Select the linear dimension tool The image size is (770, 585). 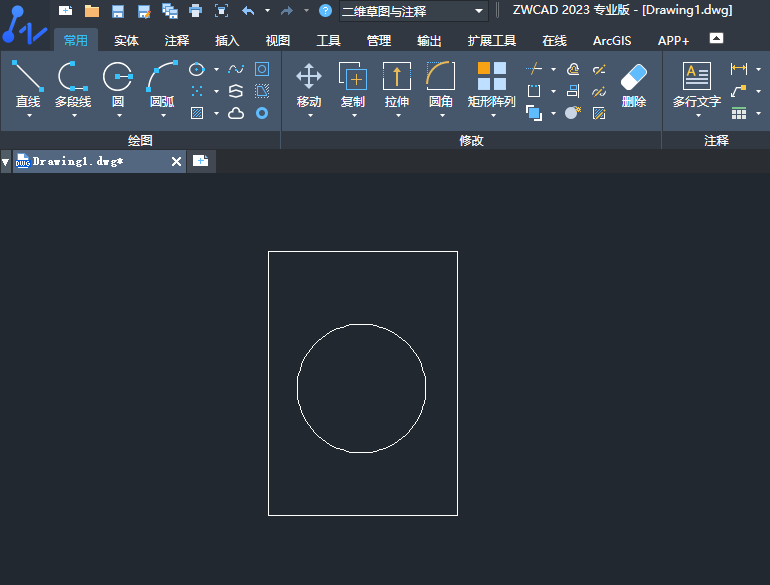click(x=739, y=69)
